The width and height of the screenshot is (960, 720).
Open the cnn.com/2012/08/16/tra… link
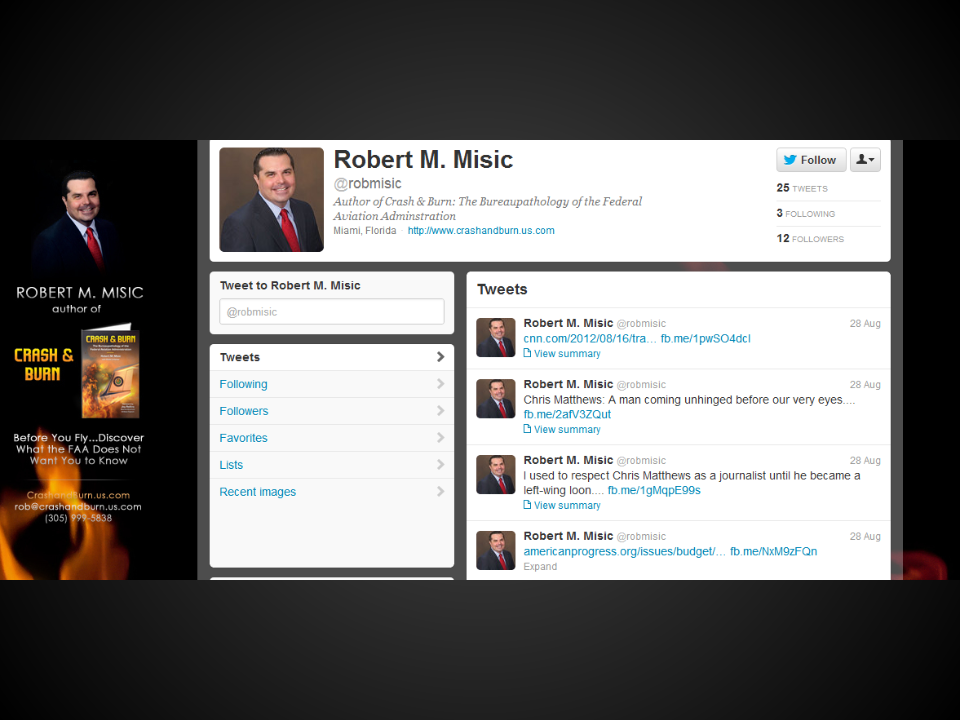coord(590,339)
